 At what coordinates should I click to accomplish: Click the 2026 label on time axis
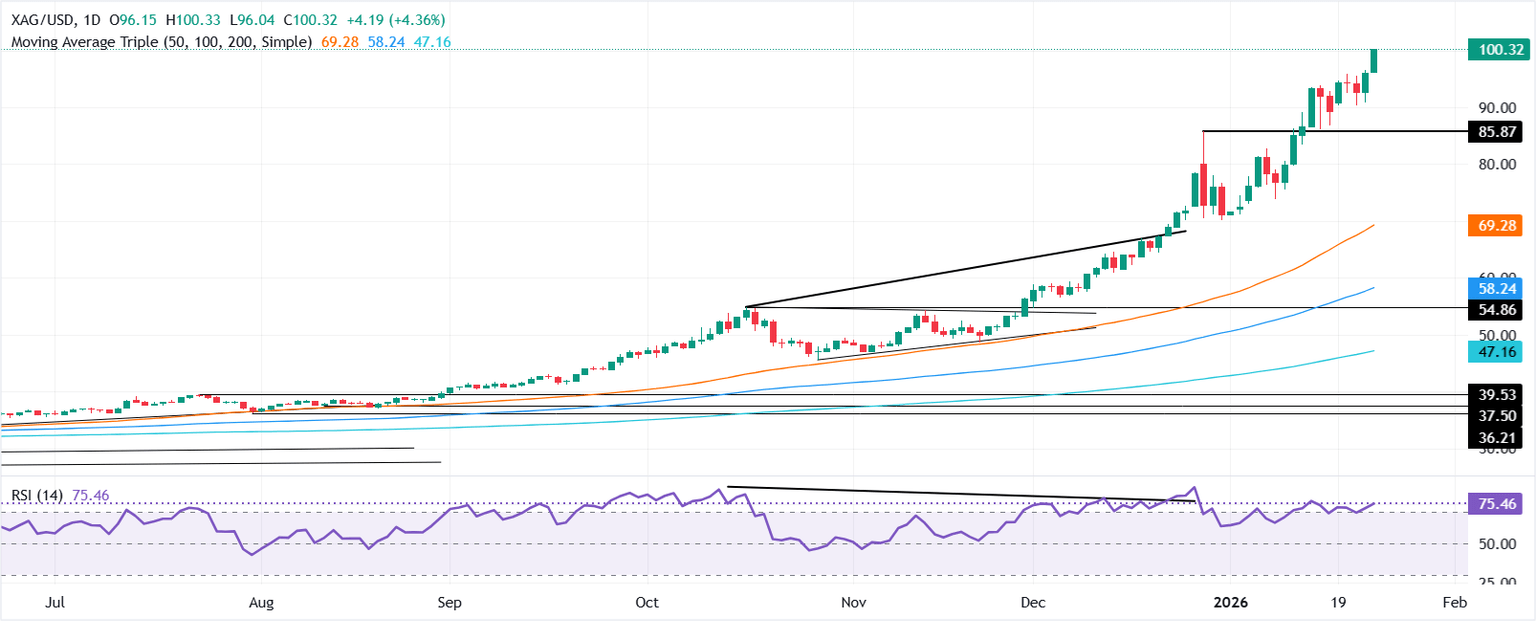(x=1227, y=603)
